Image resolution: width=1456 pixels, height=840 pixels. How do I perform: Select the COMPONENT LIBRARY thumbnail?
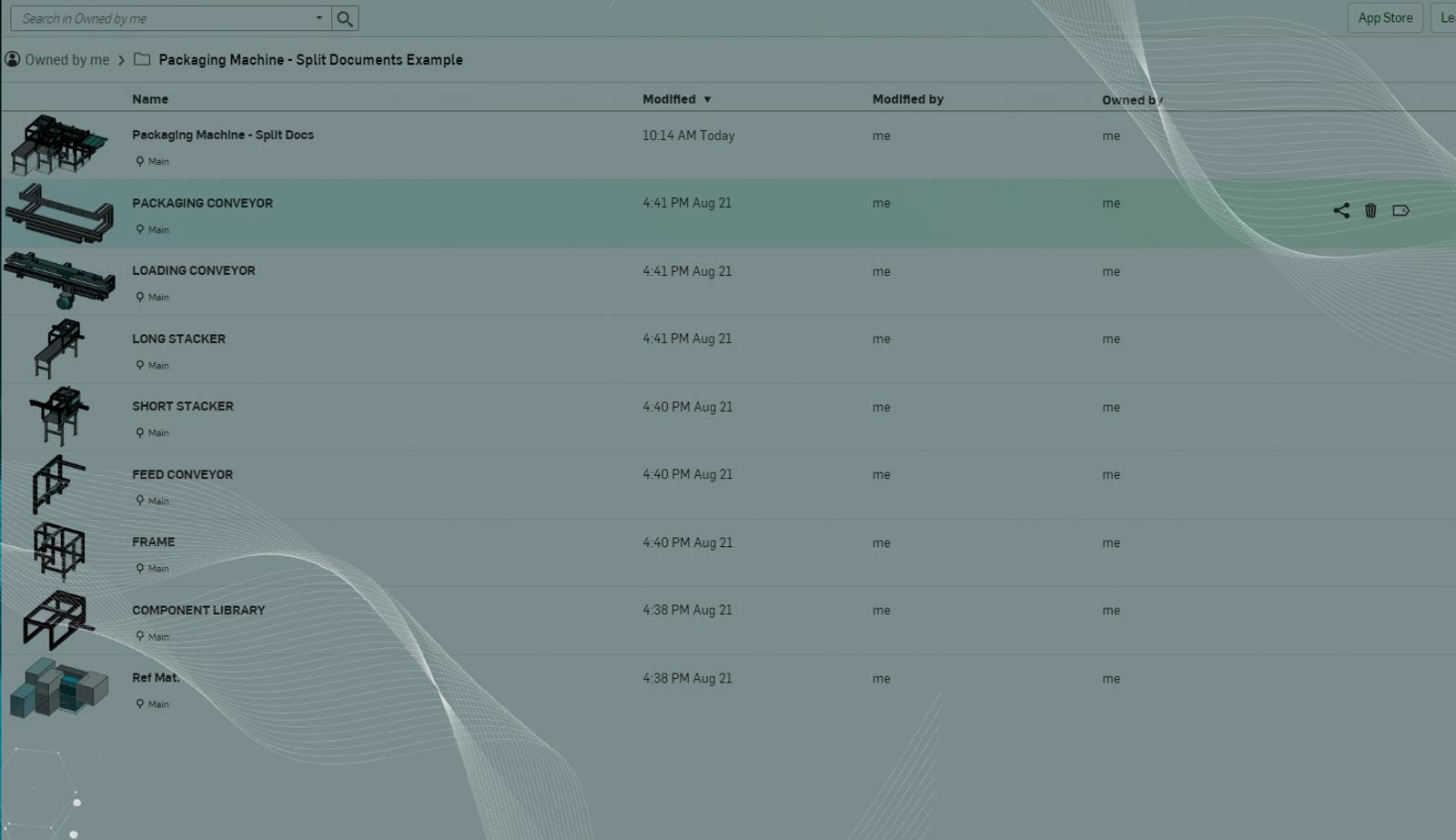coord(59,620)
